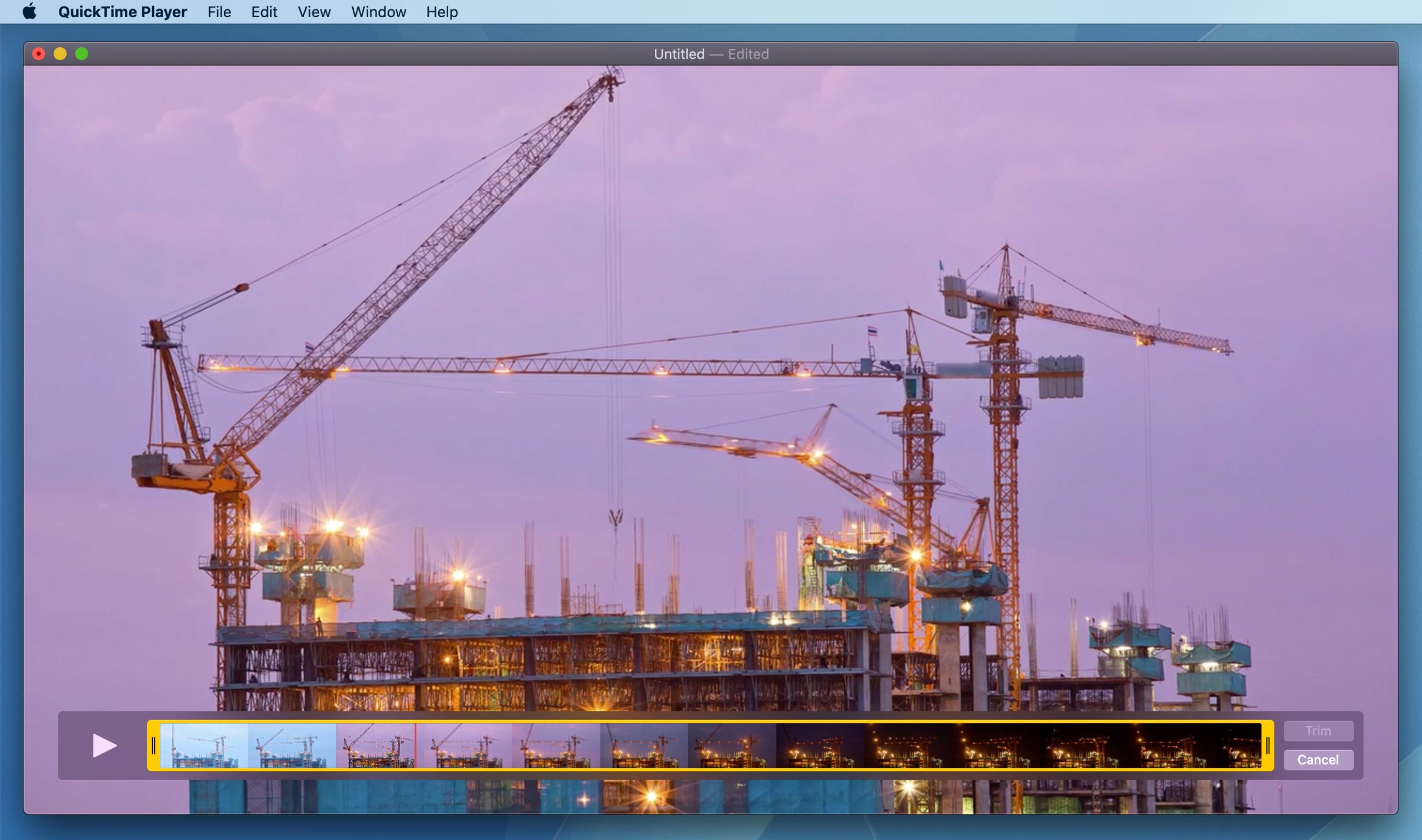Image resolution: width=1422 pixels, height=840 pixels.
Task: Close the Untitled window
Action: tap(38, 54)
